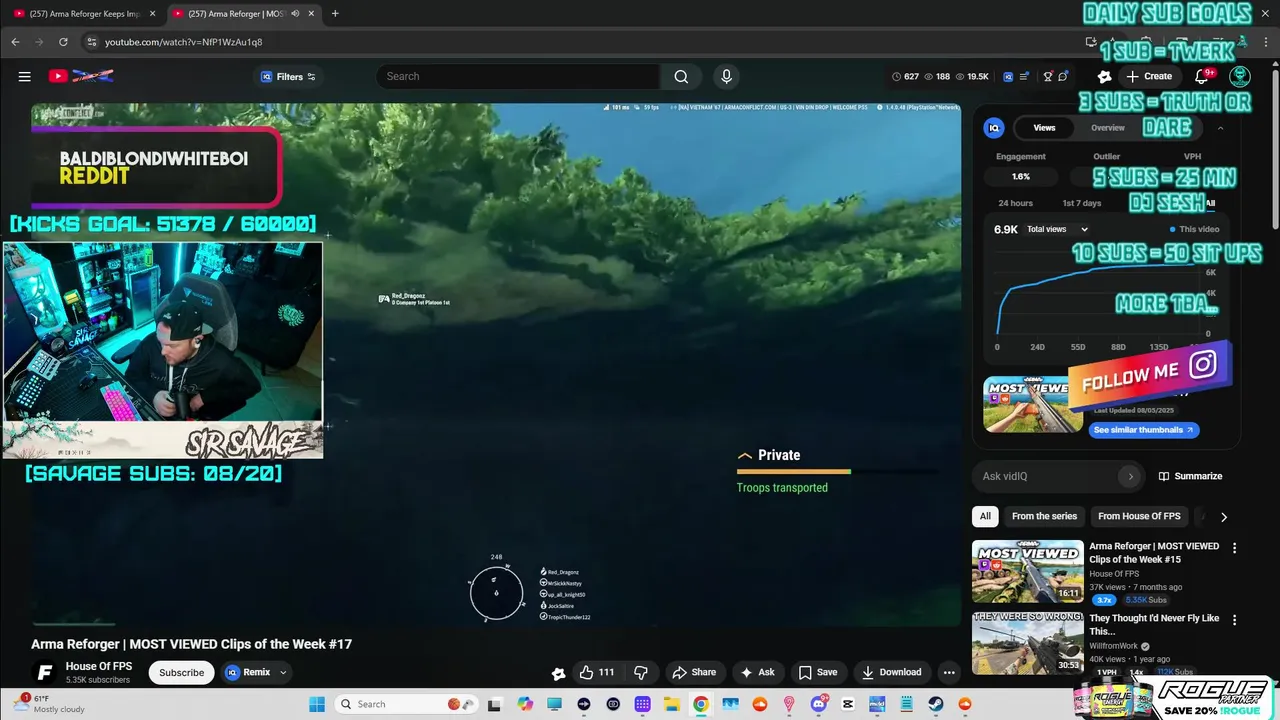Open the video title Clips of the Week #15
The image size is (1280, 720).
1154,553
